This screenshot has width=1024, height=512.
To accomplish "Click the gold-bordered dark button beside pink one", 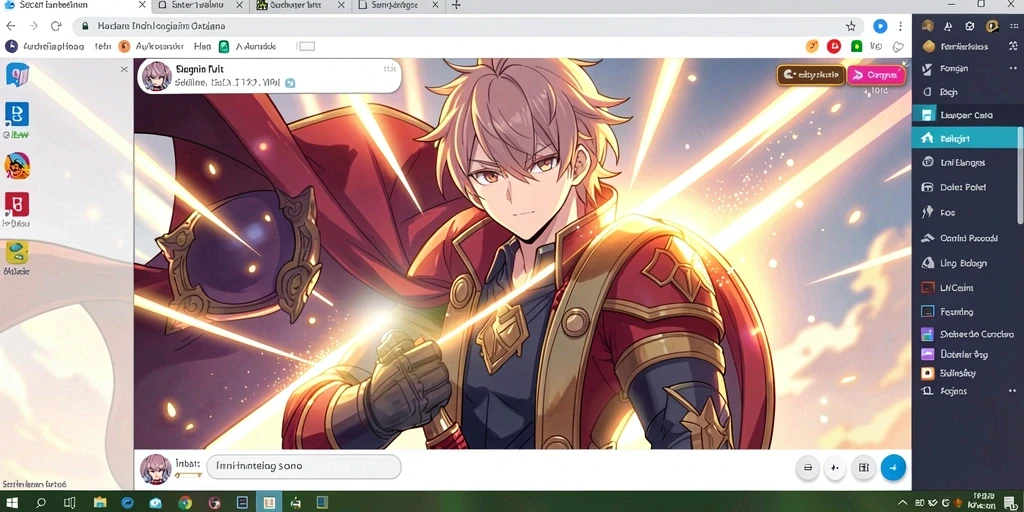I will (x=810, y=75).
